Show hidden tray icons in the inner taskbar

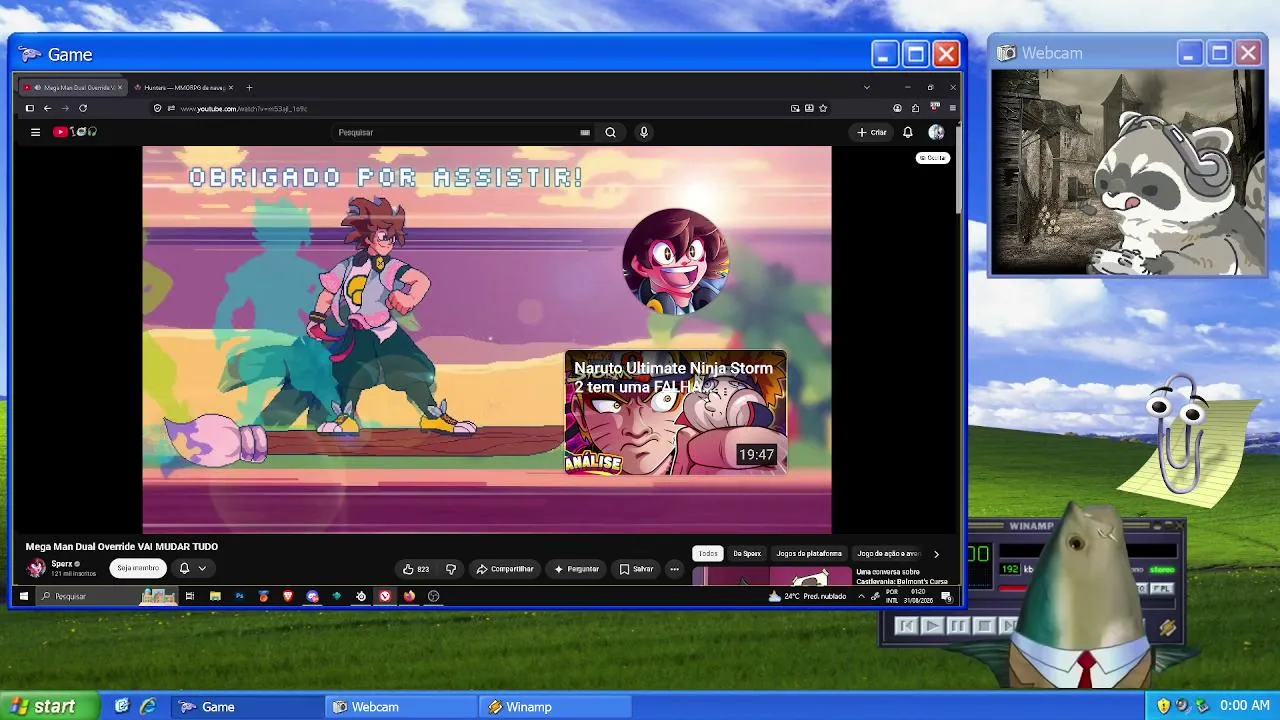(x=861, y=596)
